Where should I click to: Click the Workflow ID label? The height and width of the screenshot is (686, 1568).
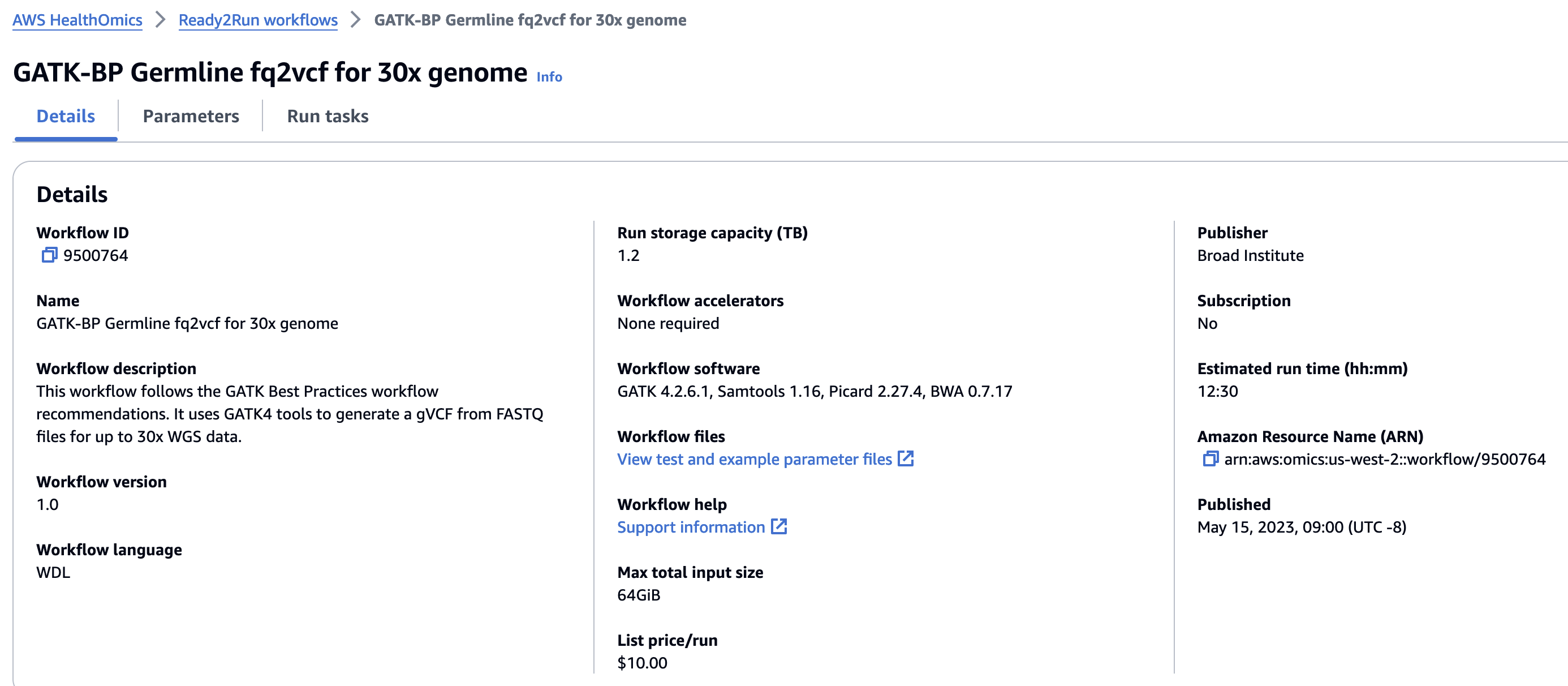[82, 233]
